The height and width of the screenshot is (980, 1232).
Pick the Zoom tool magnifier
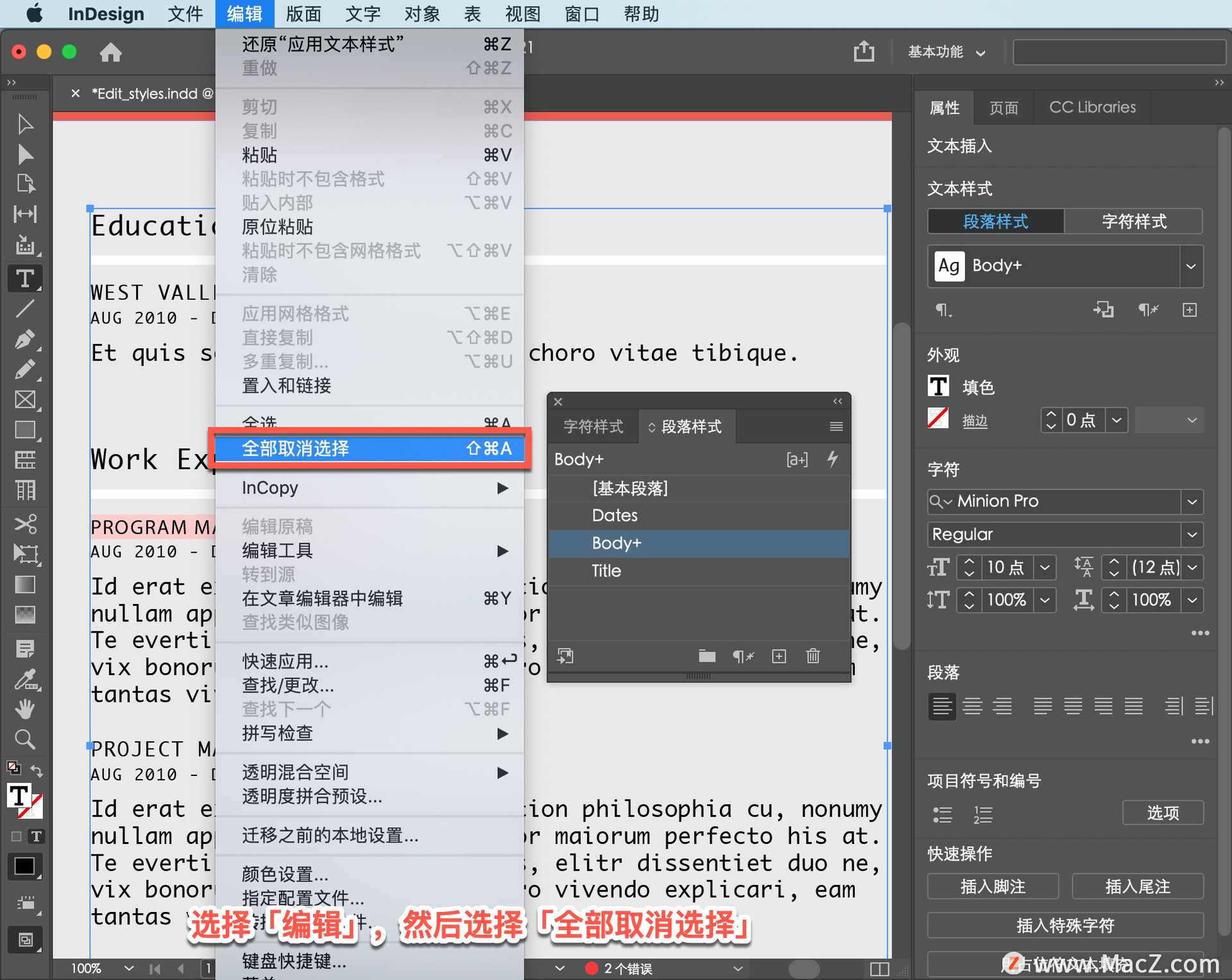pyautogui.click(x=24, y=739)
